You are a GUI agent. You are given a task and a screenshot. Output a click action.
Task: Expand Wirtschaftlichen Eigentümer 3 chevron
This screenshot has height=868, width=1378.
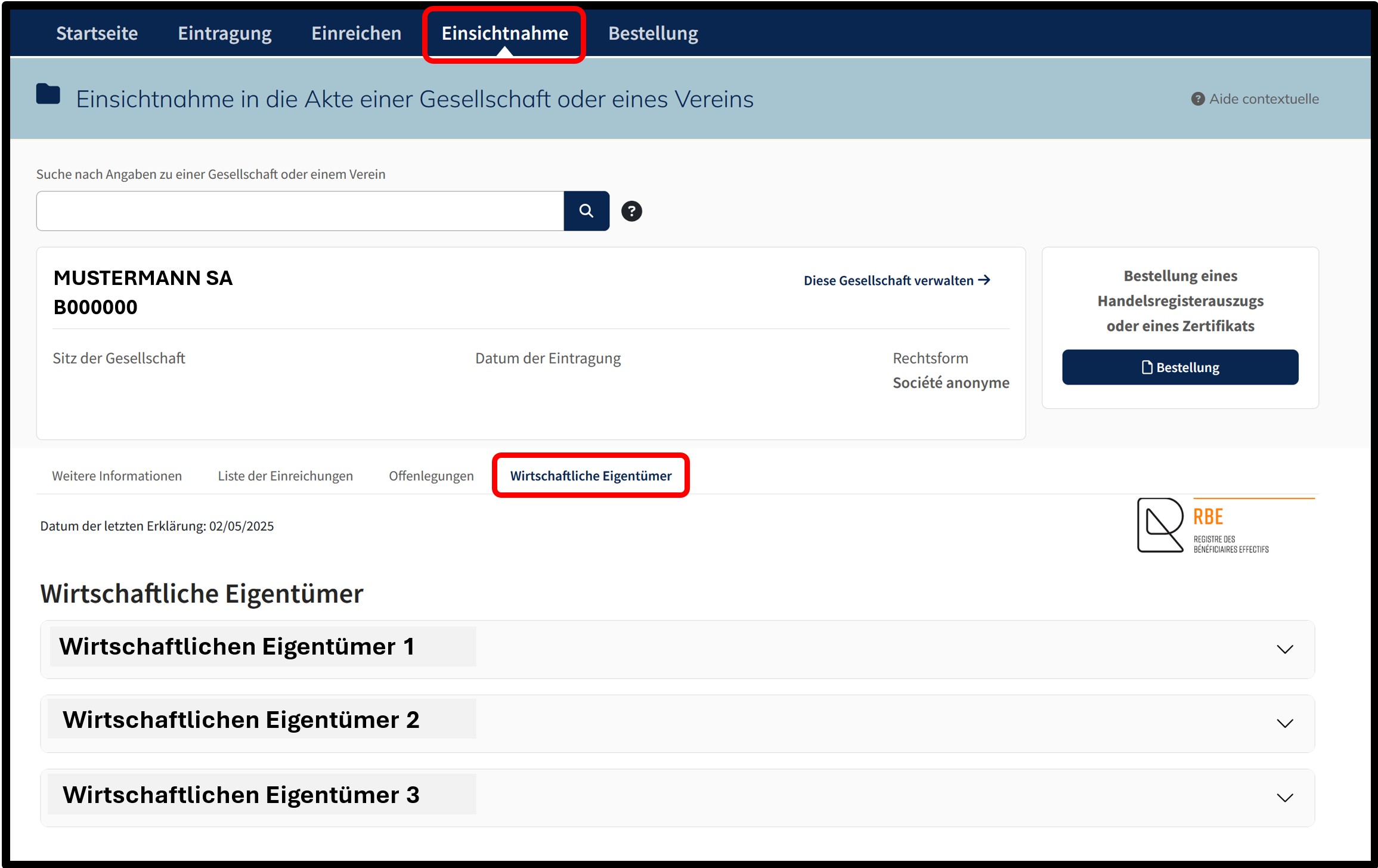click(x=1285, y=798)
